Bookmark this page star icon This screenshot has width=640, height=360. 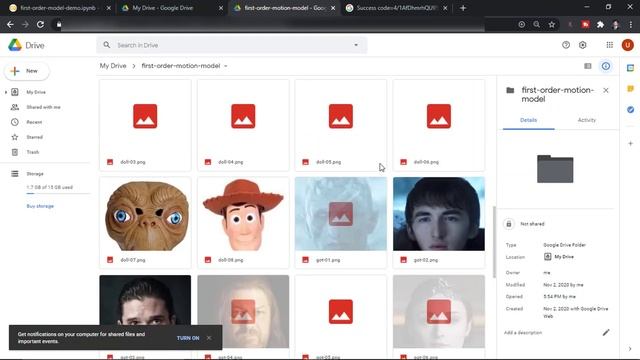pyautogui.click(x=551, y=24)
